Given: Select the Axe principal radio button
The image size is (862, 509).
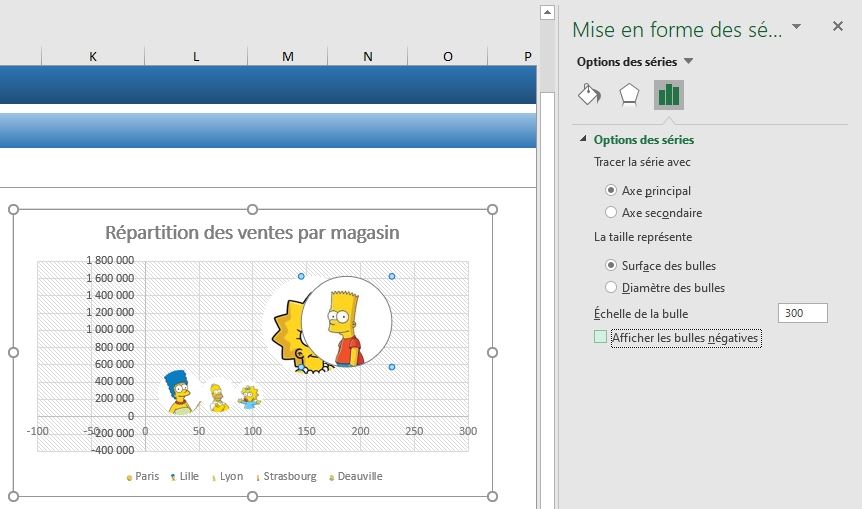Looking at the screenshot, I should (610, 190).
